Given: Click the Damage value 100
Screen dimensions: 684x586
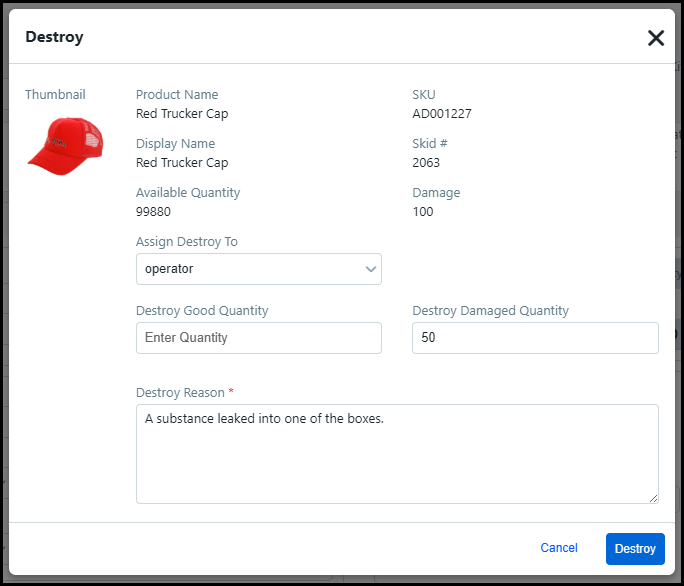Looking at the screenshot, I should (x=423, y=212).
